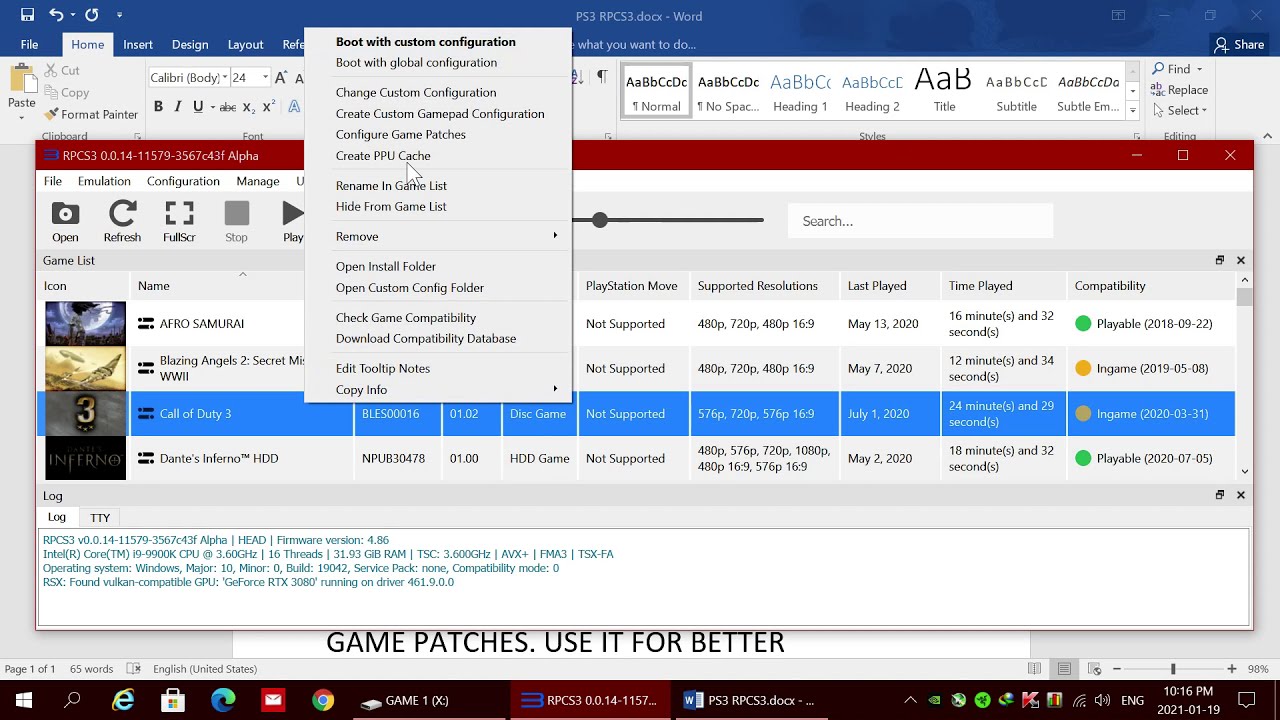
Task: Click Grow Font icon in Word ribbon
Action: [281, 78]
